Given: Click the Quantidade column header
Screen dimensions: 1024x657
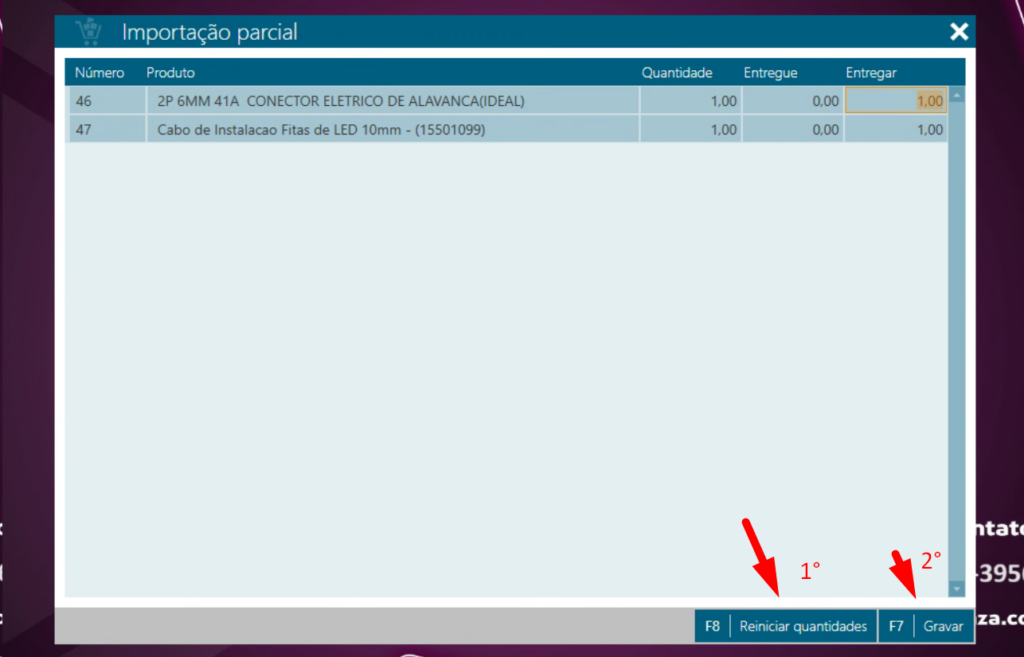Looking at the screenshot, I should (x=676, y=73).
